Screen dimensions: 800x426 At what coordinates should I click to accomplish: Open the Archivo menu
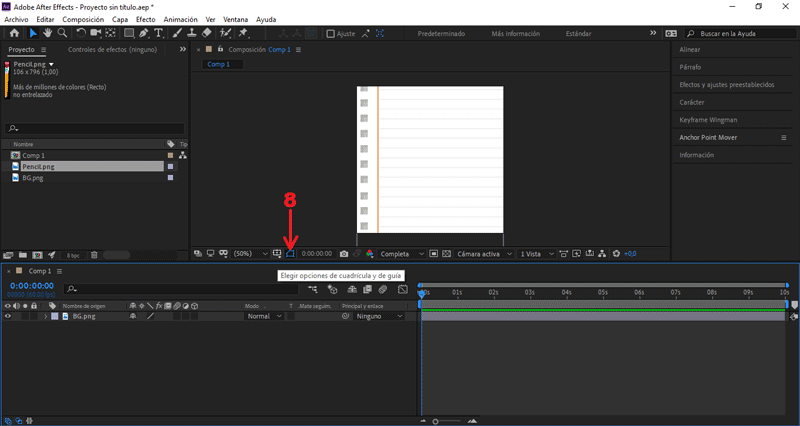click(16, 19)
